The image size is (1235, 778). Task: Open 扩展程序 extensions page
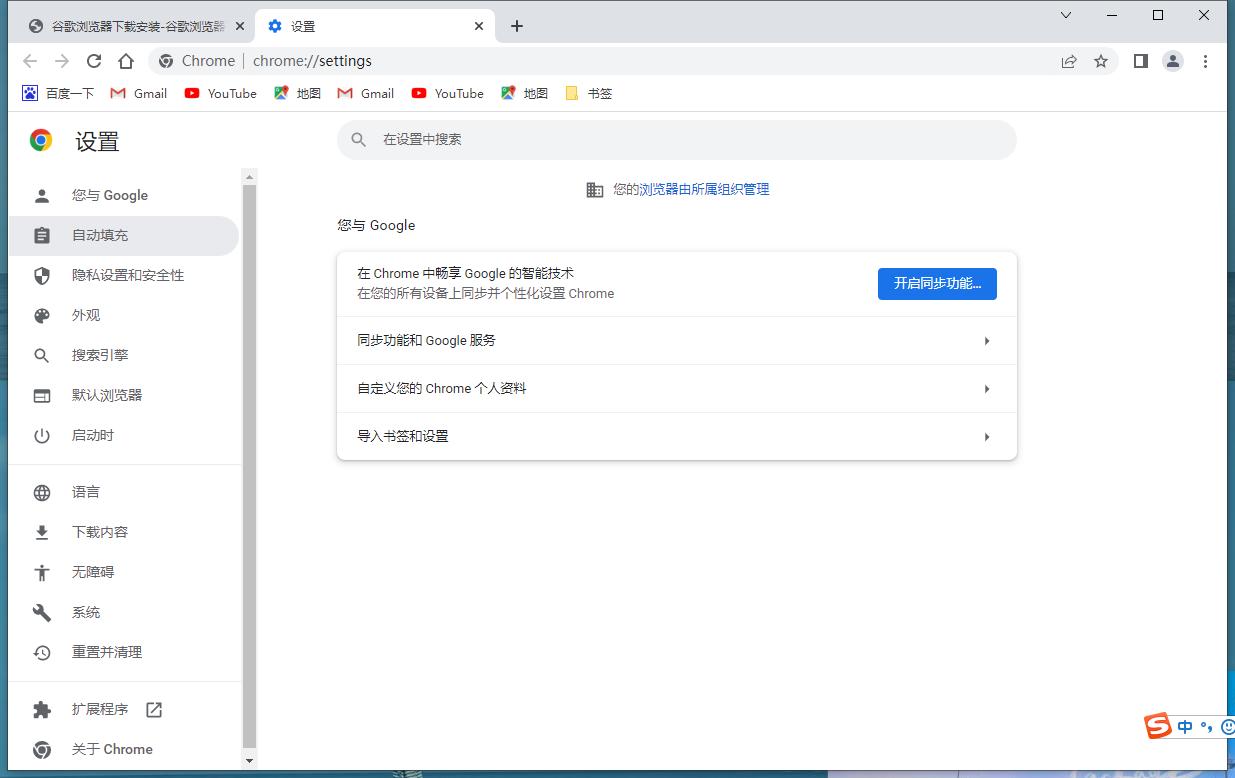[x=102, y=709]
